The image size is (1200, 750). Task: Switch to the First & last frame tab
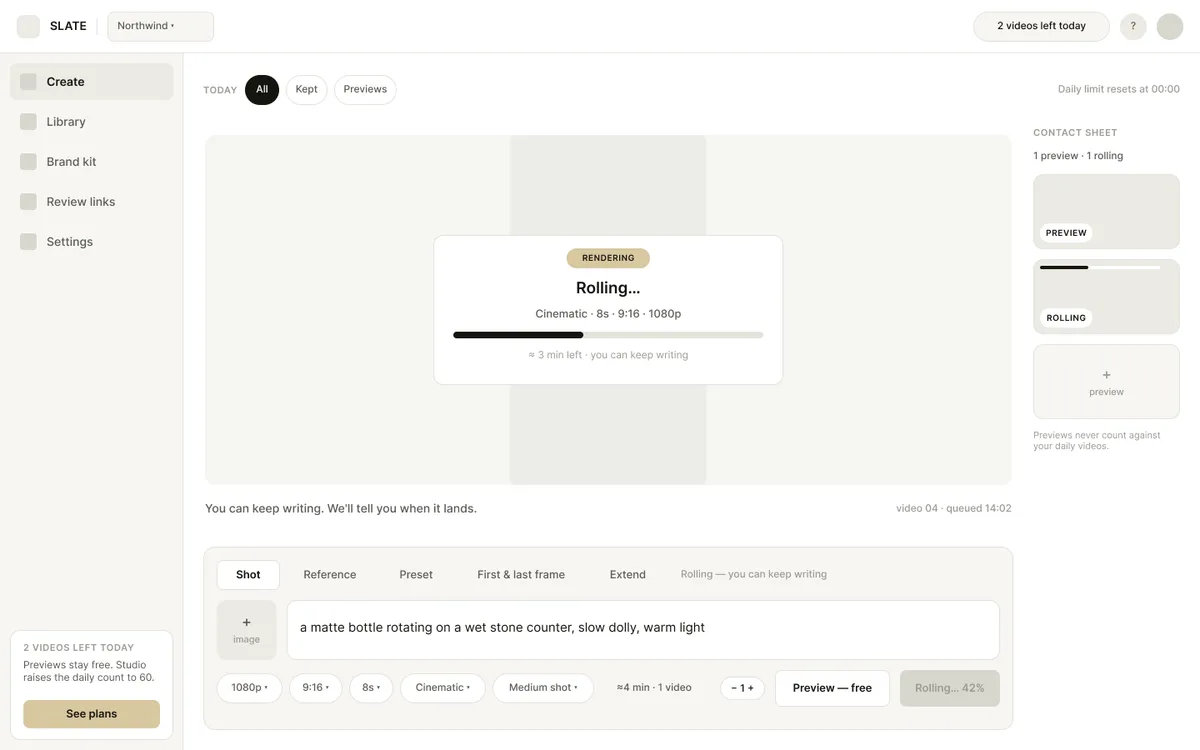click(x=521, y=575)
